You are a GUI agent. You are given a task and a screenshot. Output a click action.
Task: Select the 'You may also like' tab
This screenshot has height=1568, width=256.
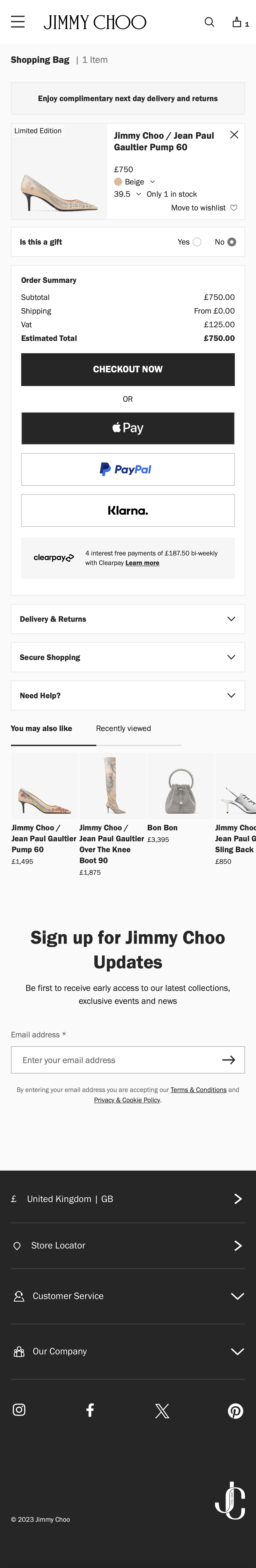click(41, 728)
